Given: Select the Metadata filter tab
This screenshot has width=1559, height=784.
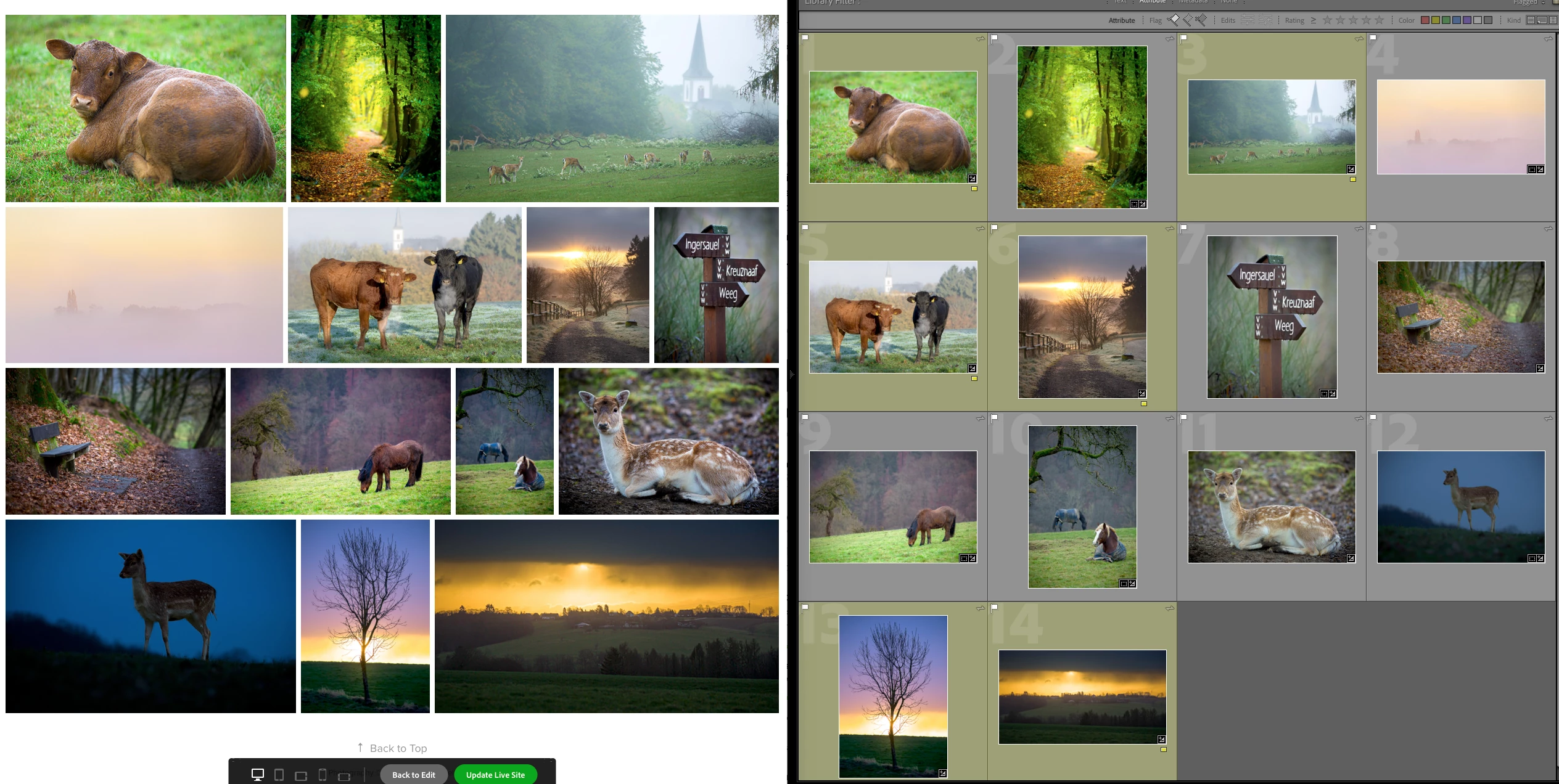Looking at the screenshot, I should pos(1193,2).
